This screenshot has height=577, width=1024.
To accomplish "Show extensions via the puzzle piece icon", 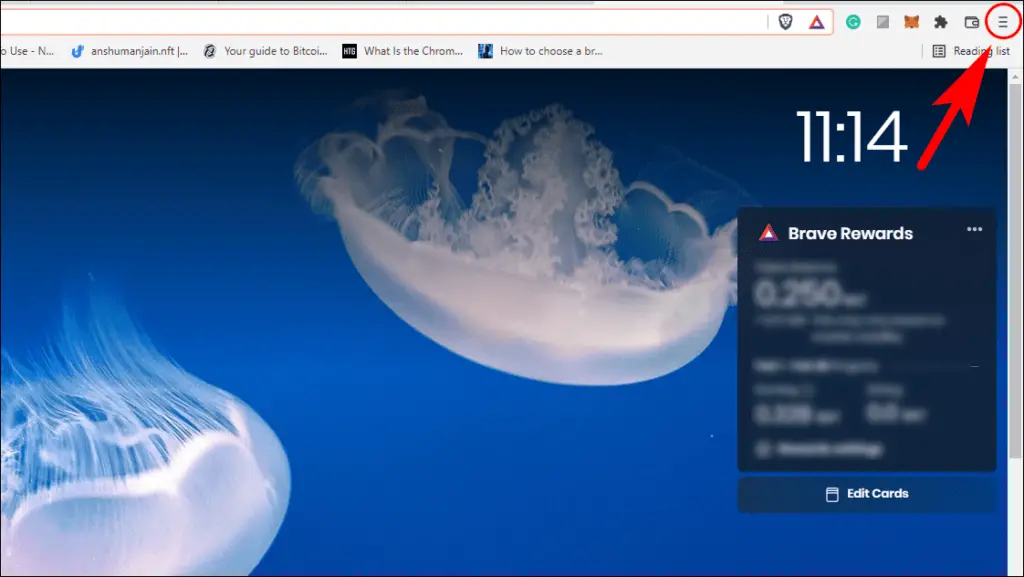I will point(940,22).
